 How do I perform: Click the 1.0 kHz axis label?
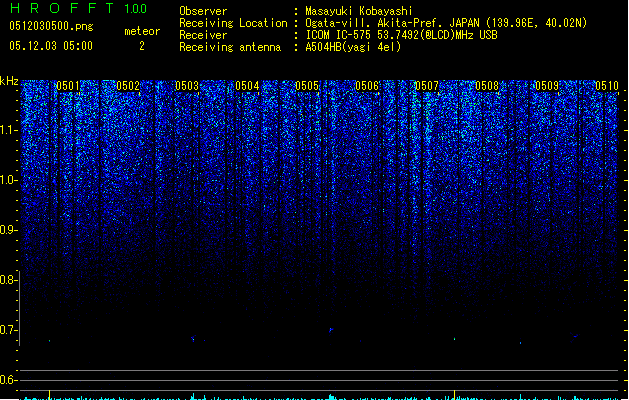(x=9, y=180)
